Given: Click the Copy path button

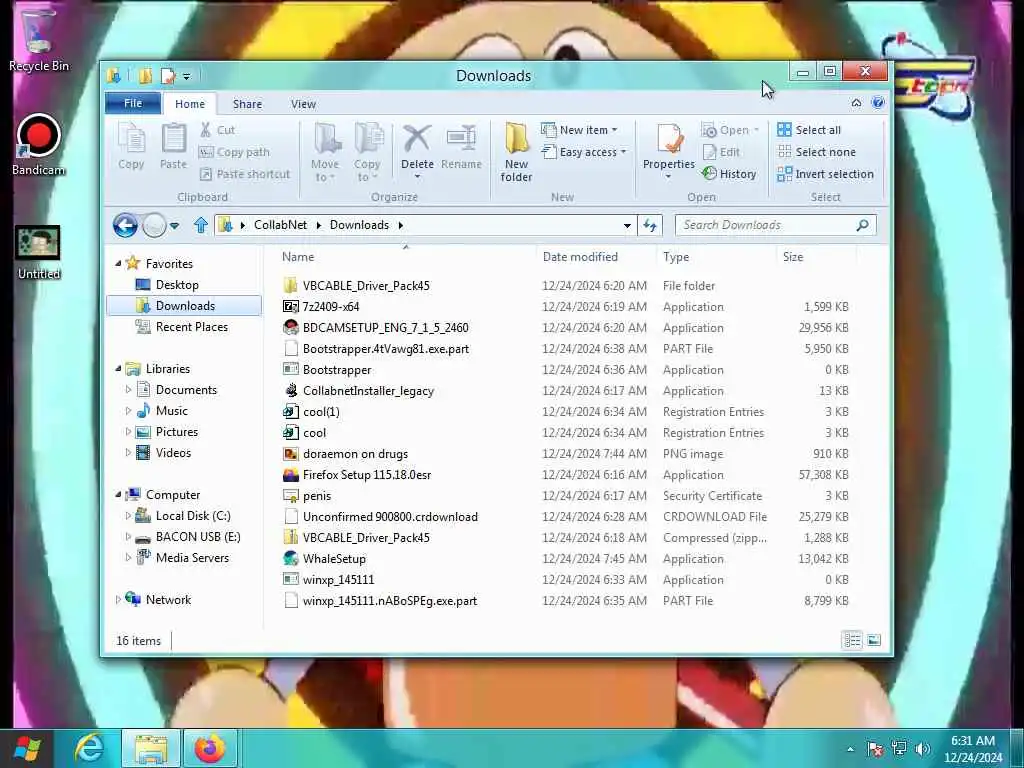Looking at the screenshot, I should (x=234, y=152).
